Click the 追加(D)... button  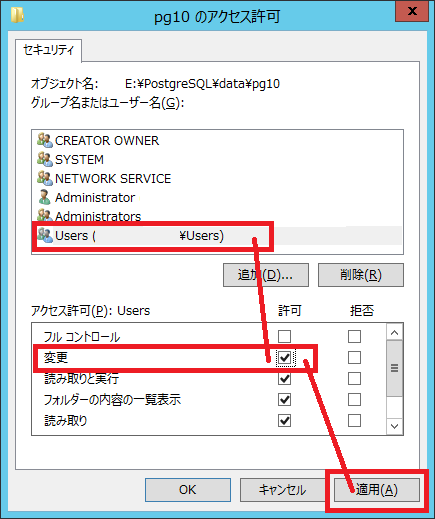tap(266, 275)
